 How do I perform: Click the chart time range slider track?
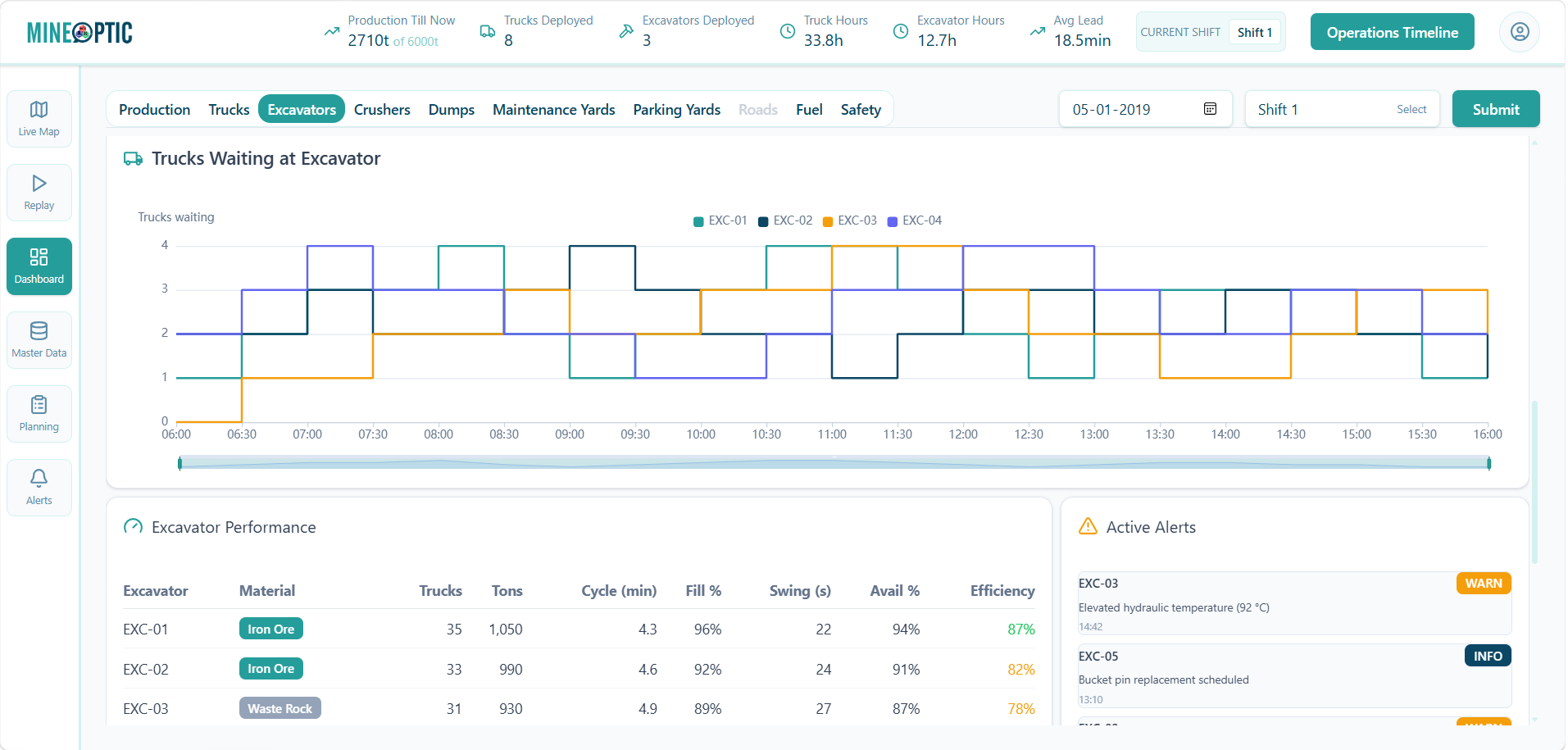(834, 463)
